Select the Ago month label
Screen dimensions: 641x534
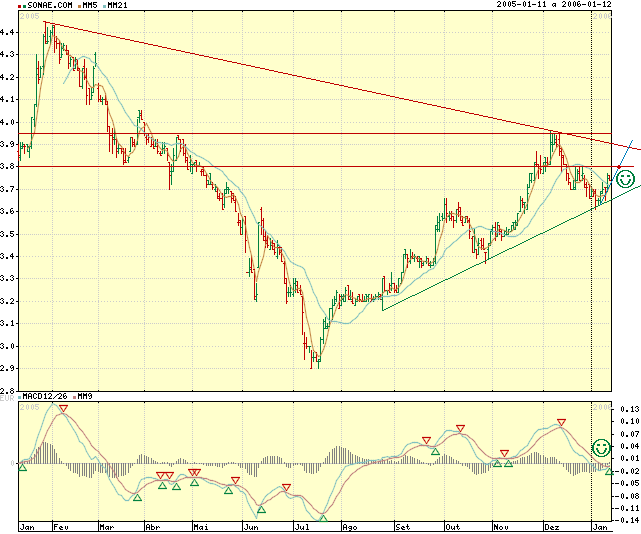click(350, 527)
